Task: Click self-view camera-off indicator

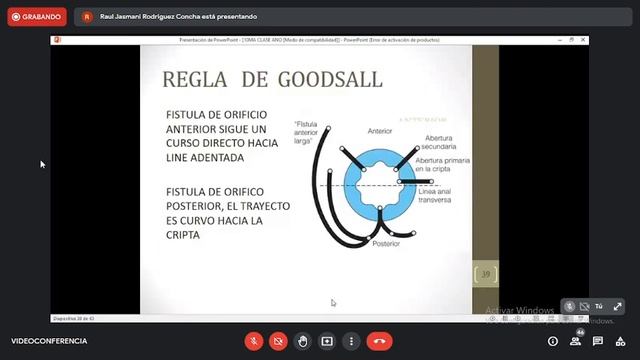Action: click(584, 307)
